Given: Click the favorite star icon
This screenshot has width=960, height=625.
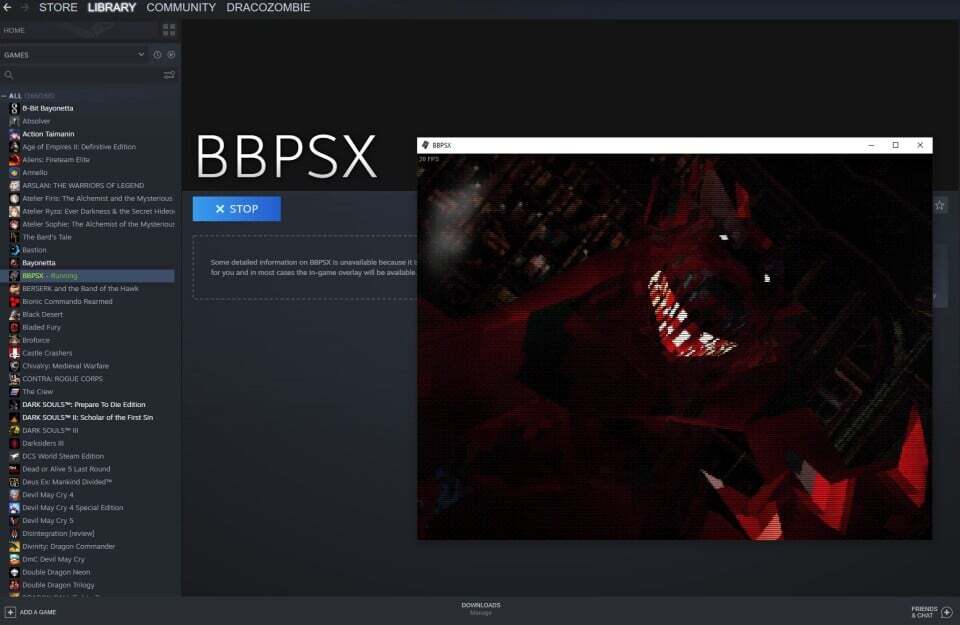Looking at the screenshot, I should [940, 206].
